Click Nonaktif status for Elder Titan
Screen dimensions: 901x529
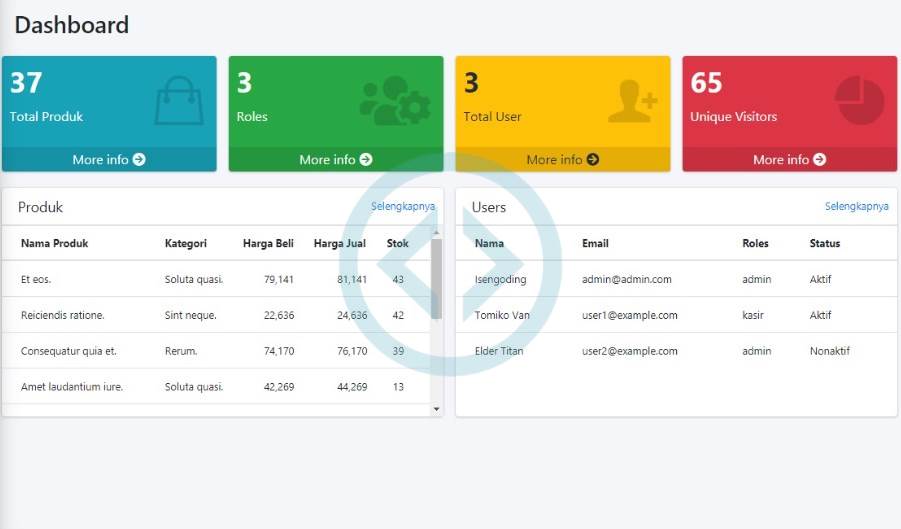coord(829,352)
